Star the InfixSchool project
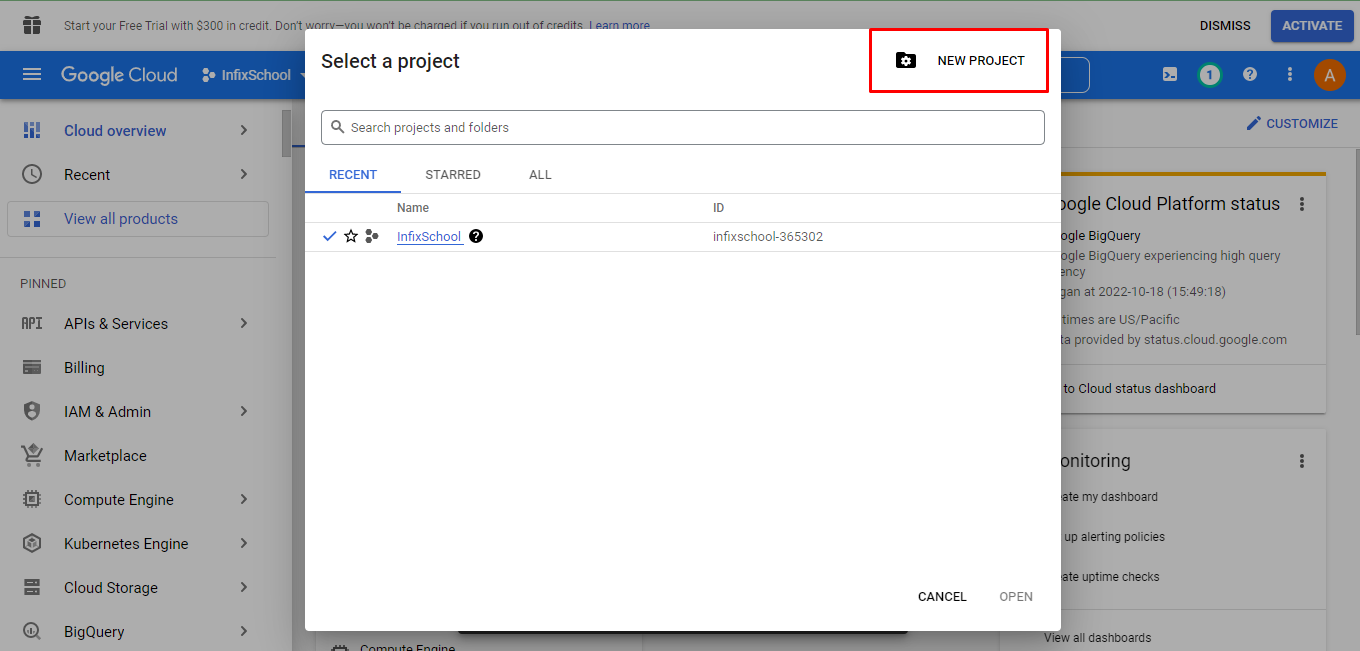Image resolution: width=1360 pixels, height=651 pixels. tap(351, 236)
